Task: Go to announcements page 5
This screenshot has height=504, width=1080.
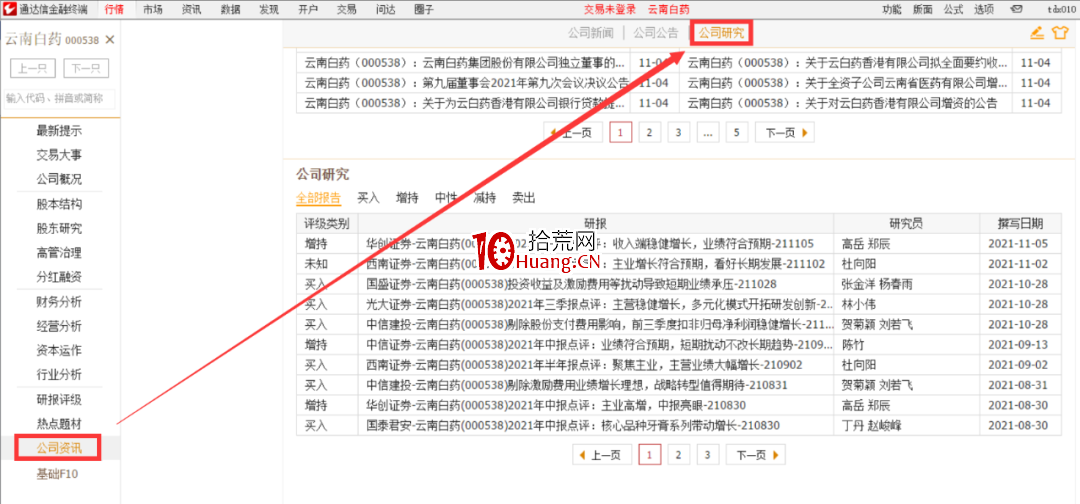Action: (x=737, y=133)
